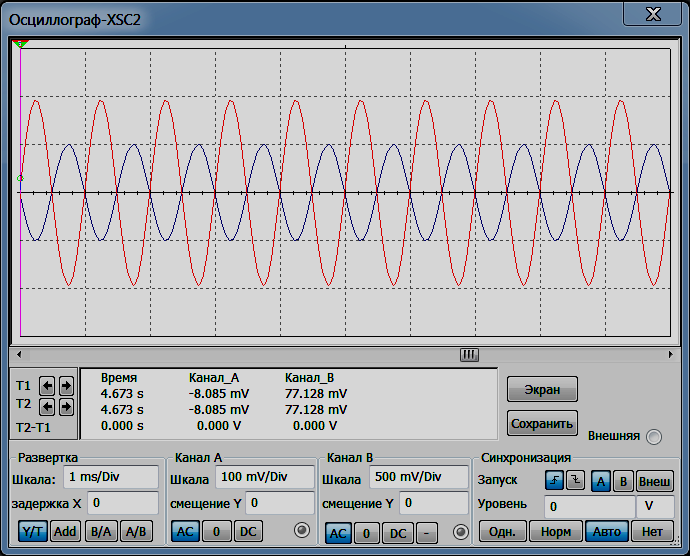690x556 pixels.
Task: Toggle Канал B terminal radio indicator
Action: pos(461,532)
